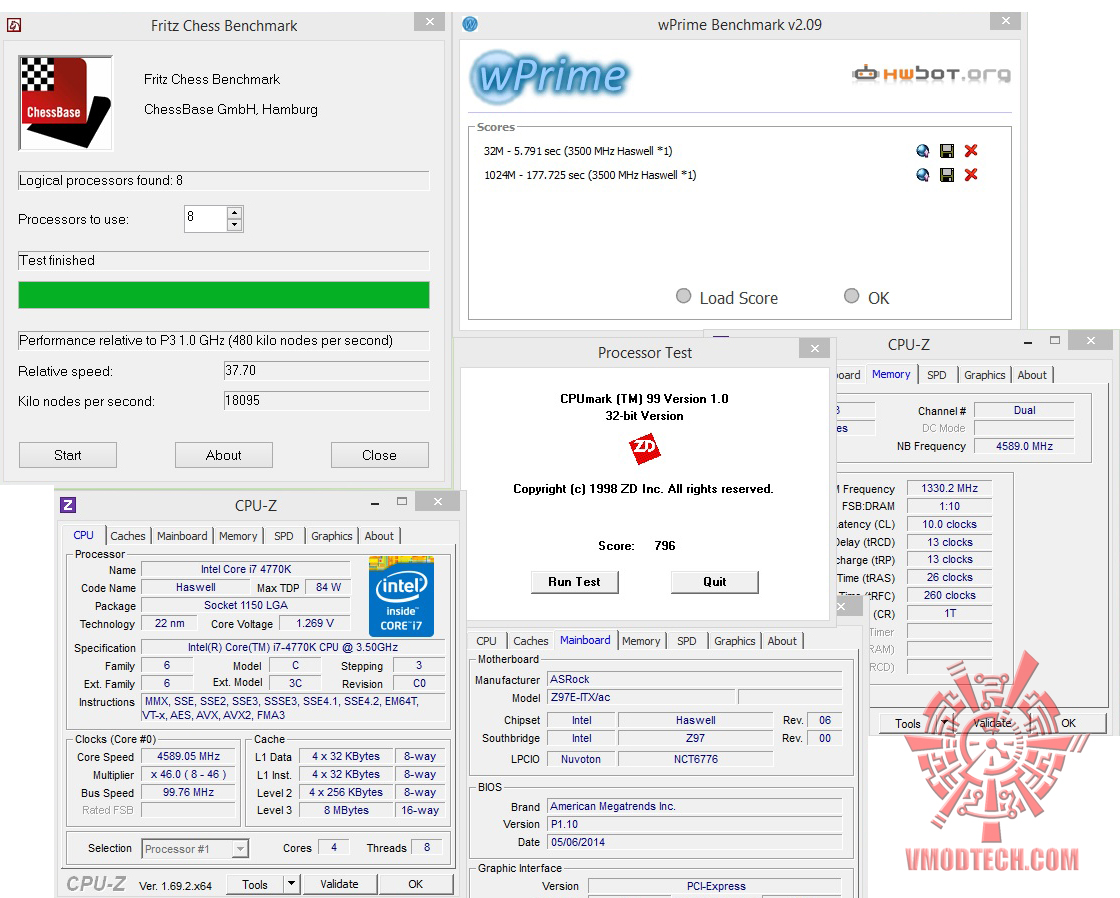This screenshot has height=898, width=1120.
Task: Open Memory tab in Mainboard CPU-Z window
Action: pos(641,641)
